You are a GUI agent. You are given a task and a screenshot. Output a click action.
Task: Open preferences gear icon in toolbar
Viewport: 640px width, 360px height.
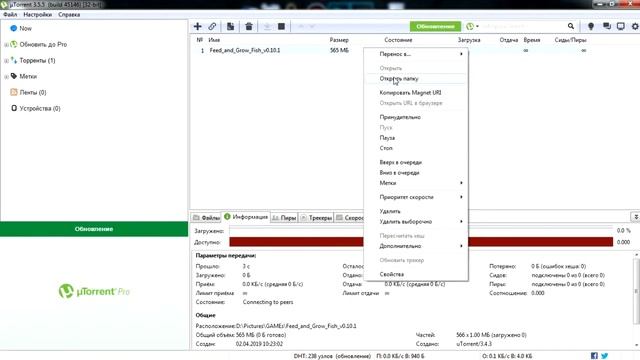635,26
